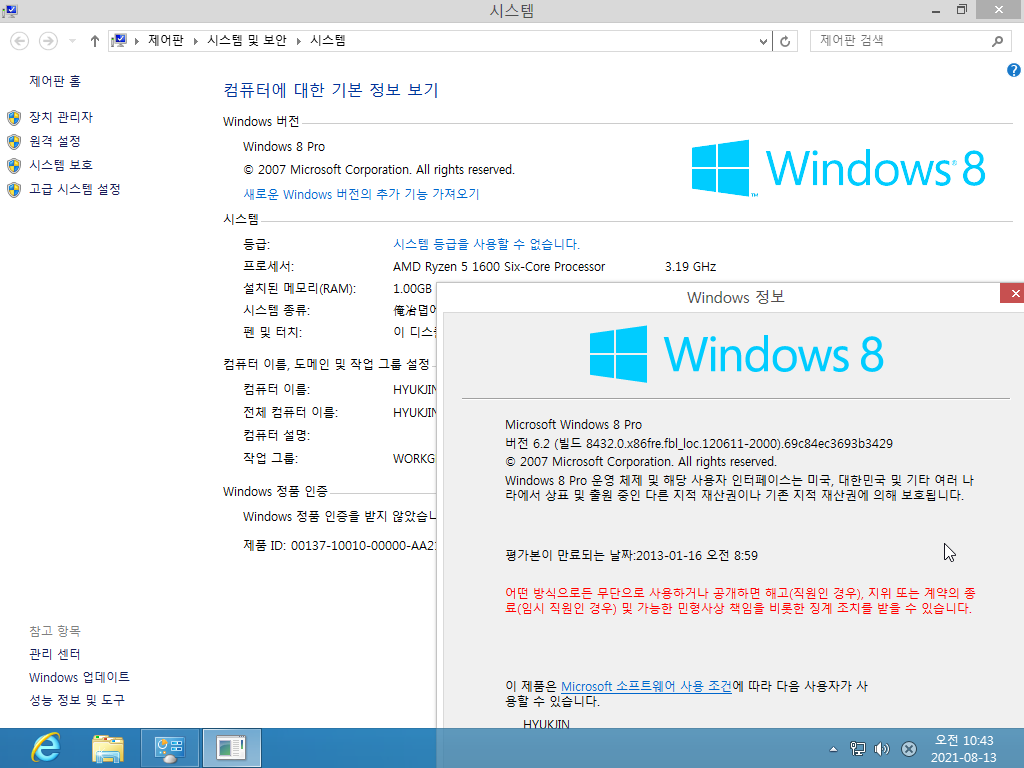This screenshot has width=1024, height=768.
Task: Switch to Windows 정보 taskbar button
Action: pyautogui.click(x=232, y=748)
